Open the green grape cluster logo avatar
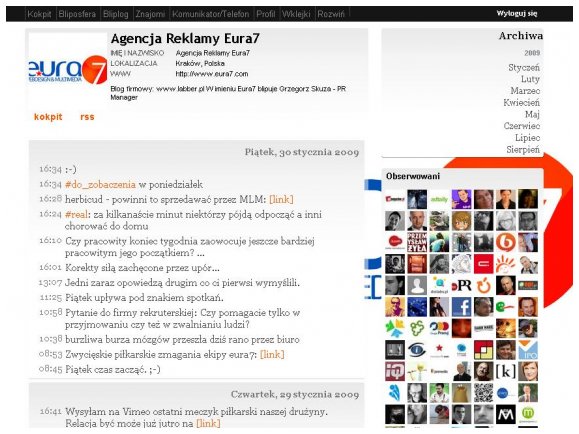Image resolution: width=579 pixels, height=434 pixels. tap(417, 328)
